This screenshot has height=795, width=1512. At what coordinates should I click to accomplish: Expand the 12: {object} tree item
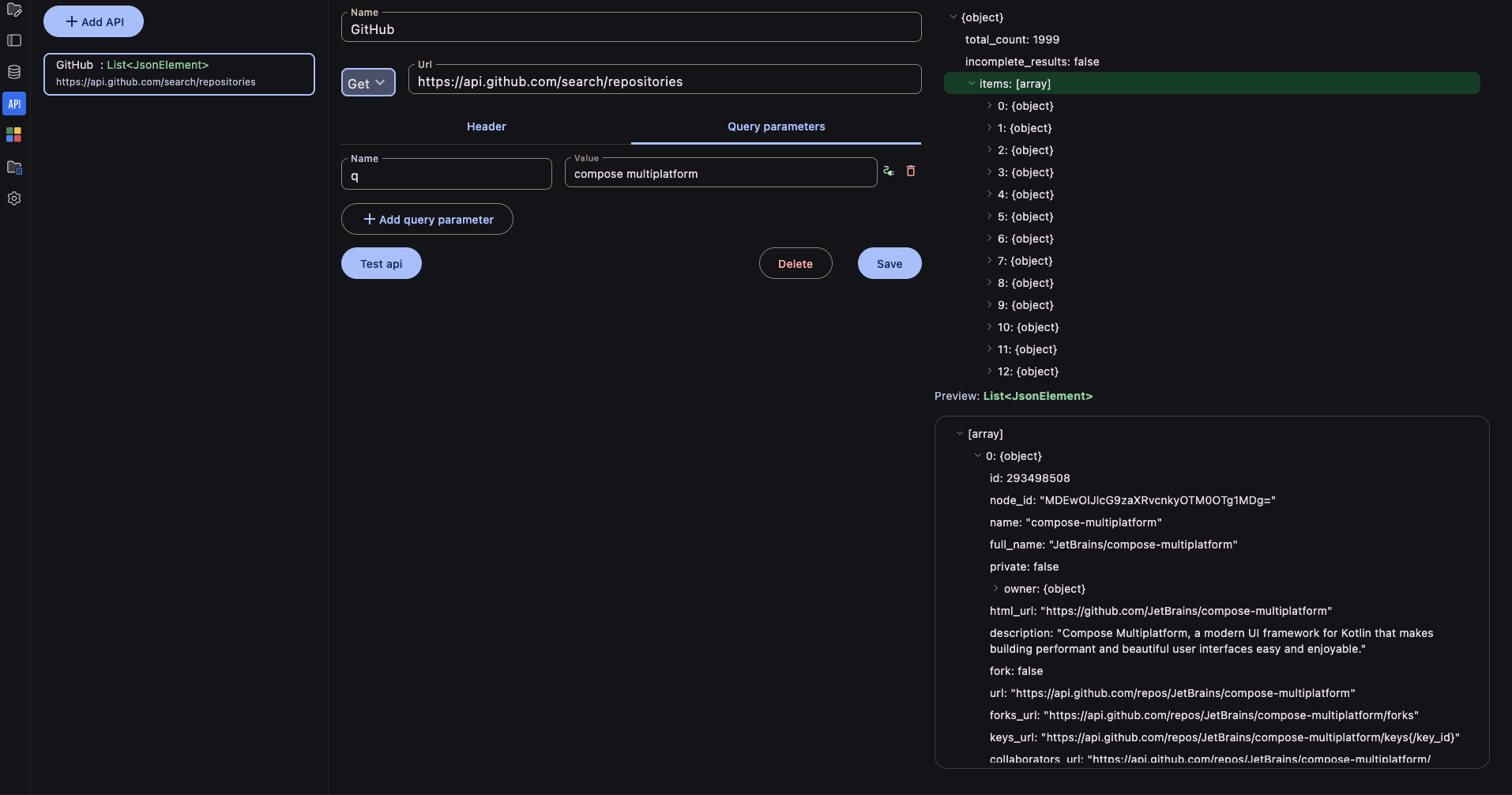pyautogui.click(x=989, y=371)
